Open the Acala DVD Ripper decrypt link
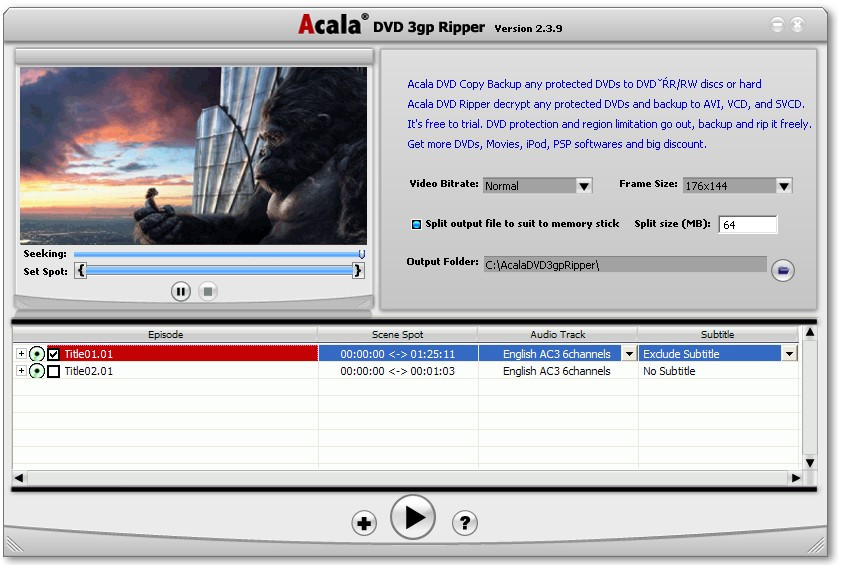 tap(606, 104)
